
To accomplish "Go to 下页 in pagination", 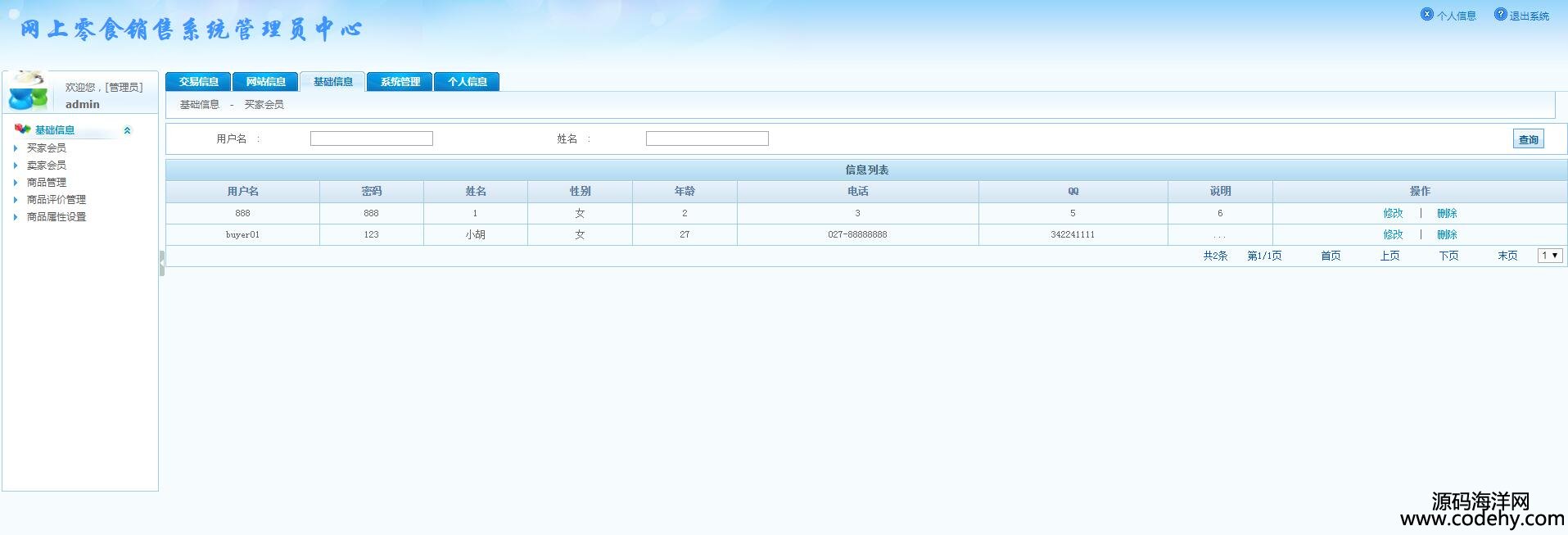I will point(1448,256).
